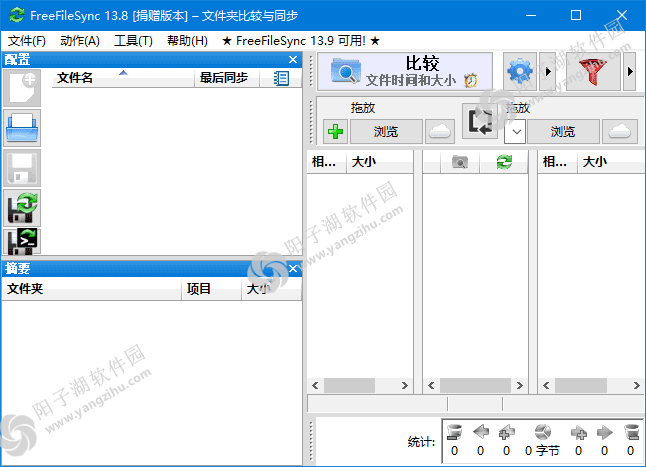
Task: Expand the arrow next to the comparison gear
Action: (548, 71)
